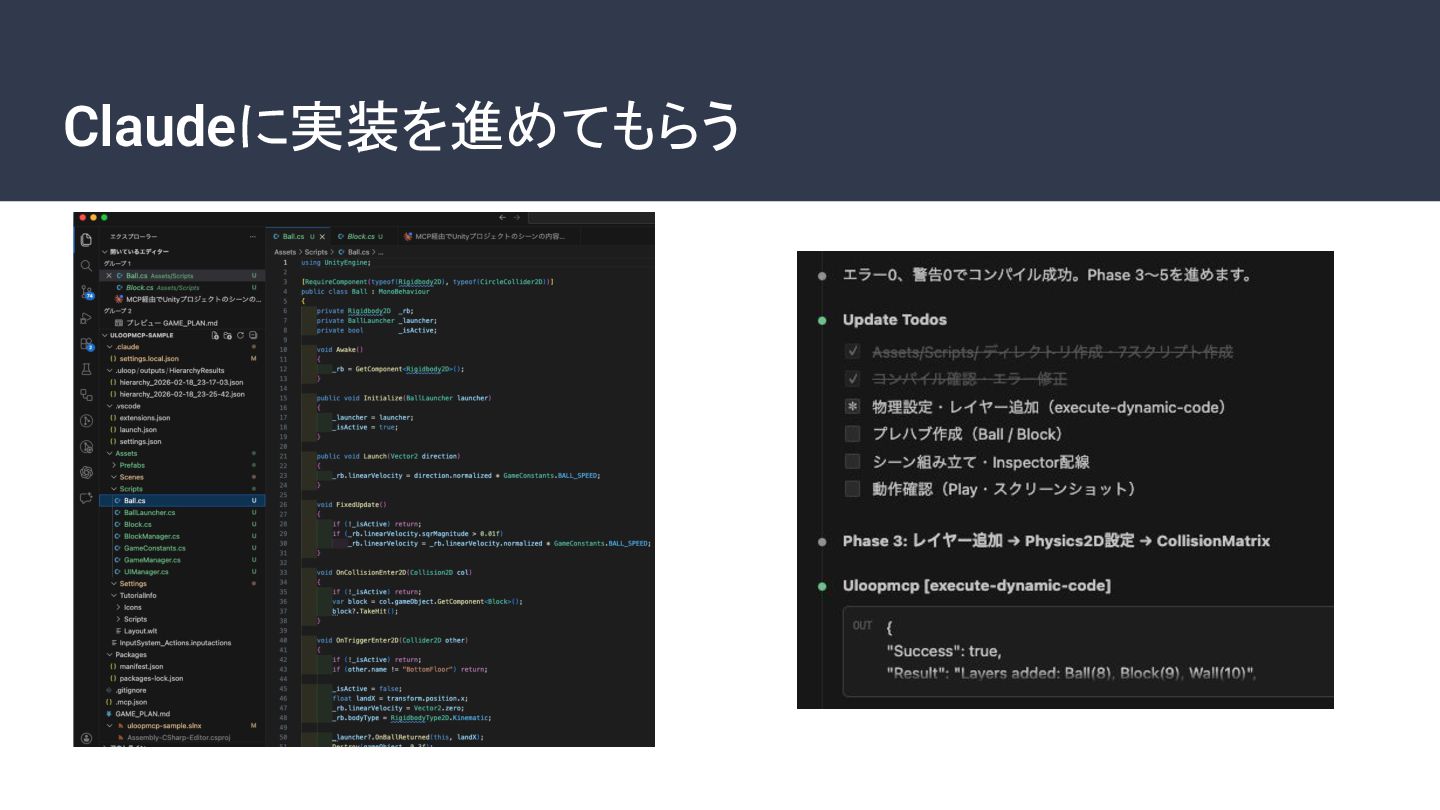Go back using editor navigation arrow
1440x810 pixels.
503,217
